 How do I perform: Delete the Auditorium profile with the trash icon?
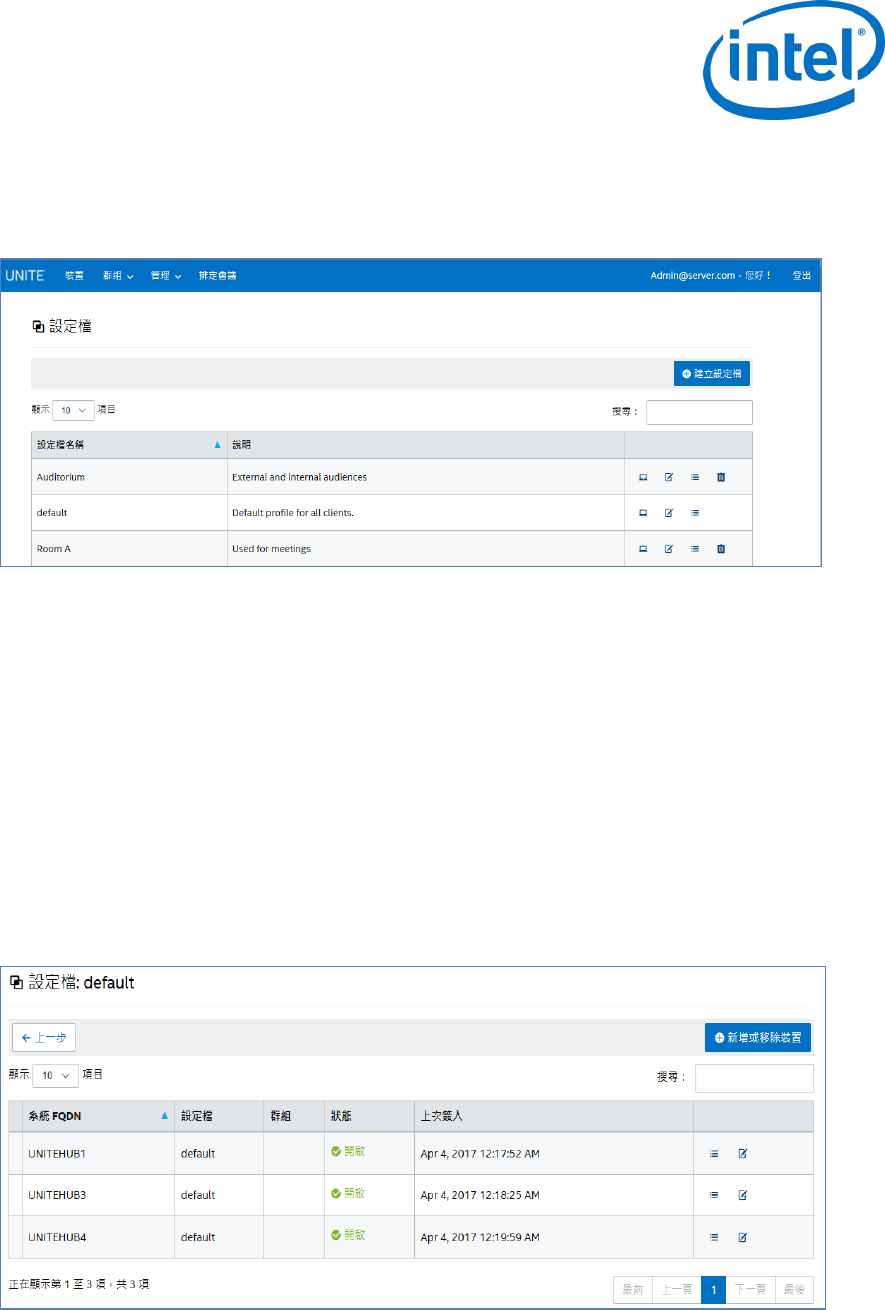point(720,477)
